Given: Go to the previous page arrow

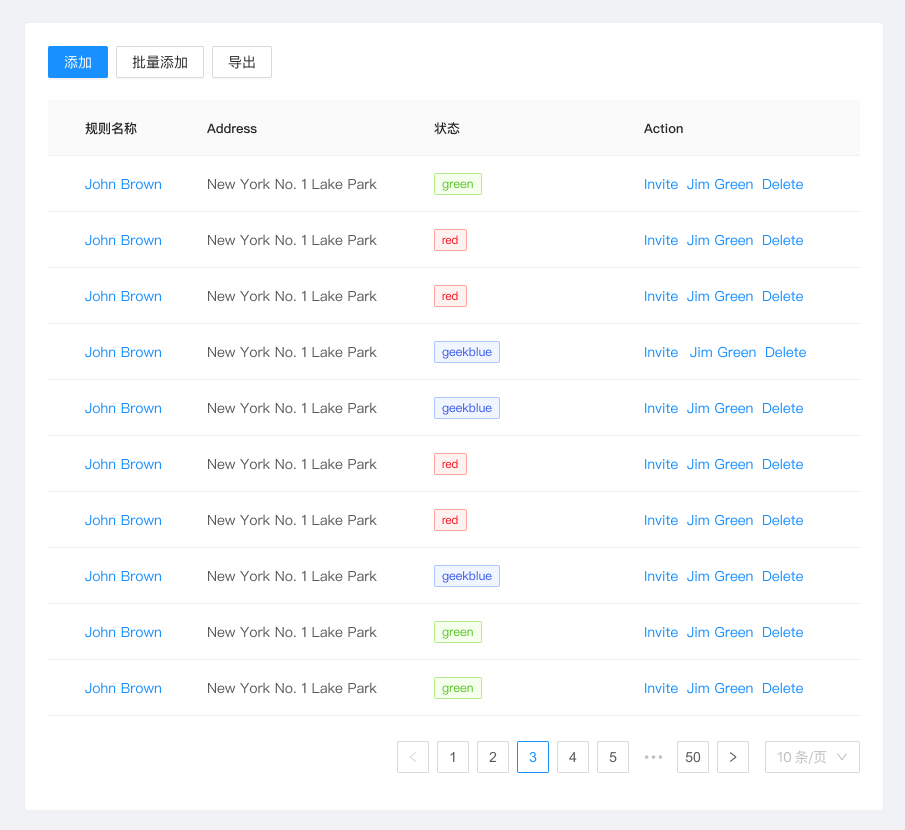Looking at the screenshot, I should coord(413,757).
